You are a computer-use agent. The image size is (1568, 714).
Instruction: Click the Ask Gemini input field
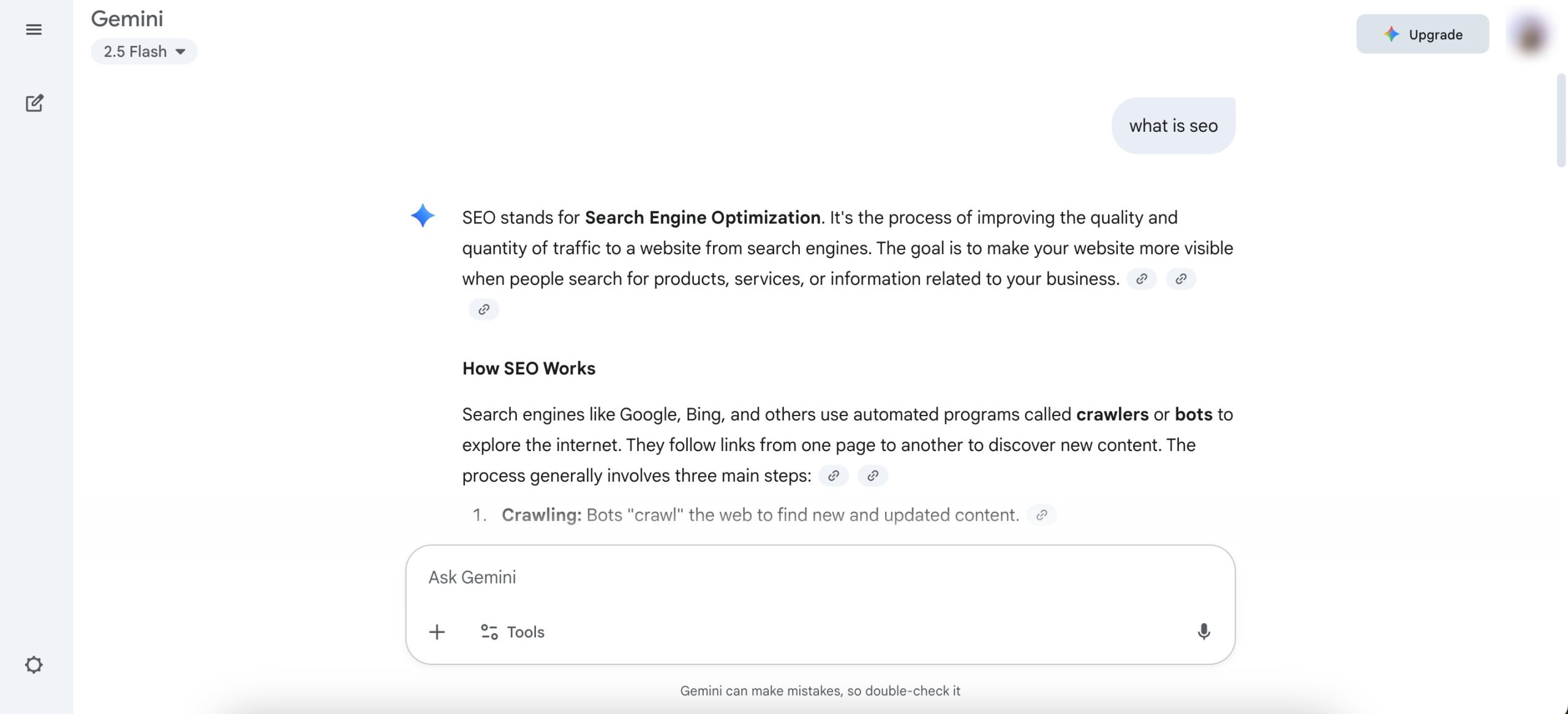(820, 577)
